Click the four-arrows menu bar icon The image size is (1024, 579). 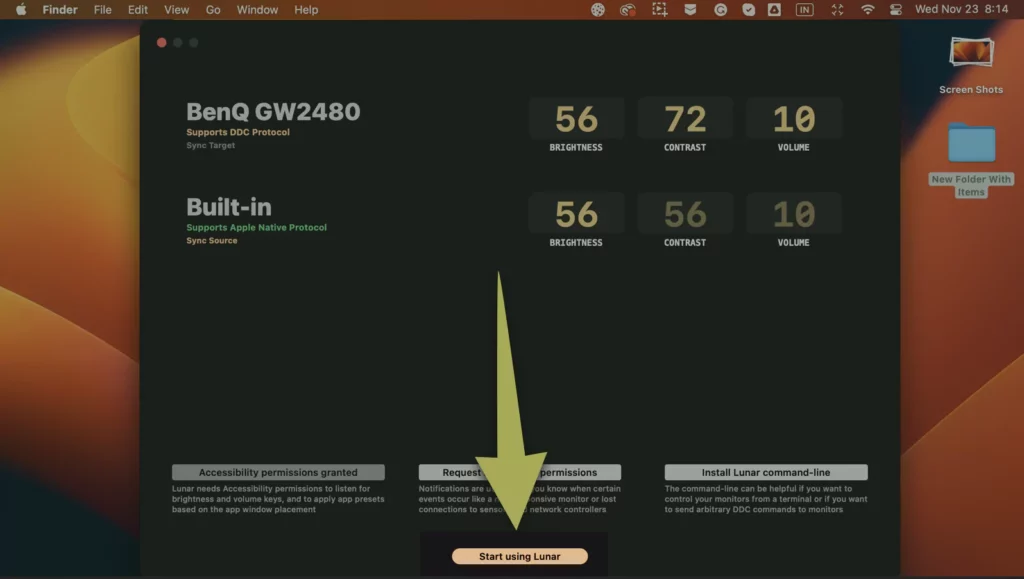[837, 10]
